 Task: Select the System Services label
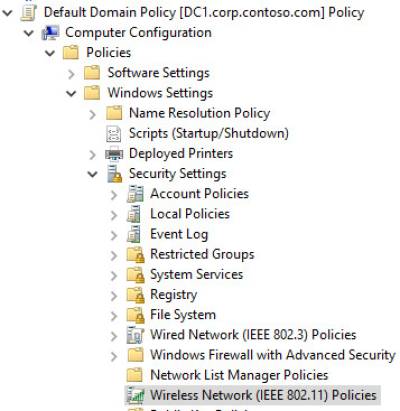click(196, 275)
